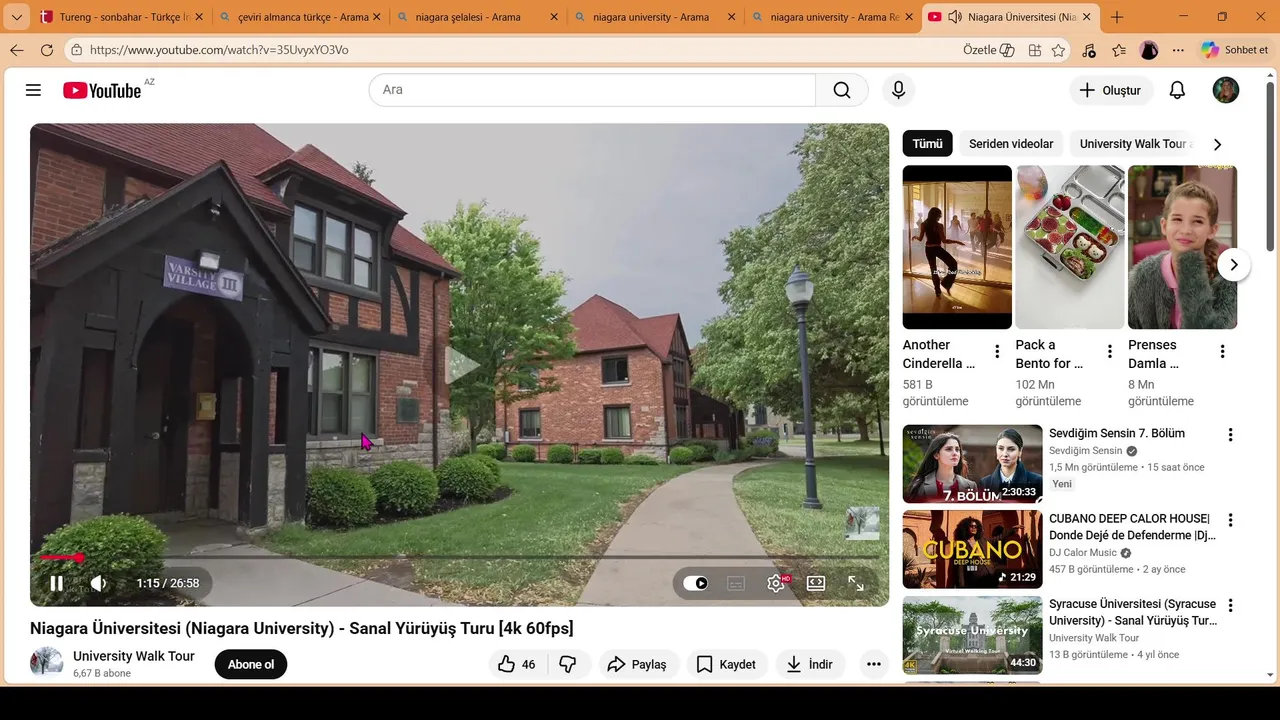Open options for Pack a Bento short
Viewport: 1280px width, 720px height.
1110,352
